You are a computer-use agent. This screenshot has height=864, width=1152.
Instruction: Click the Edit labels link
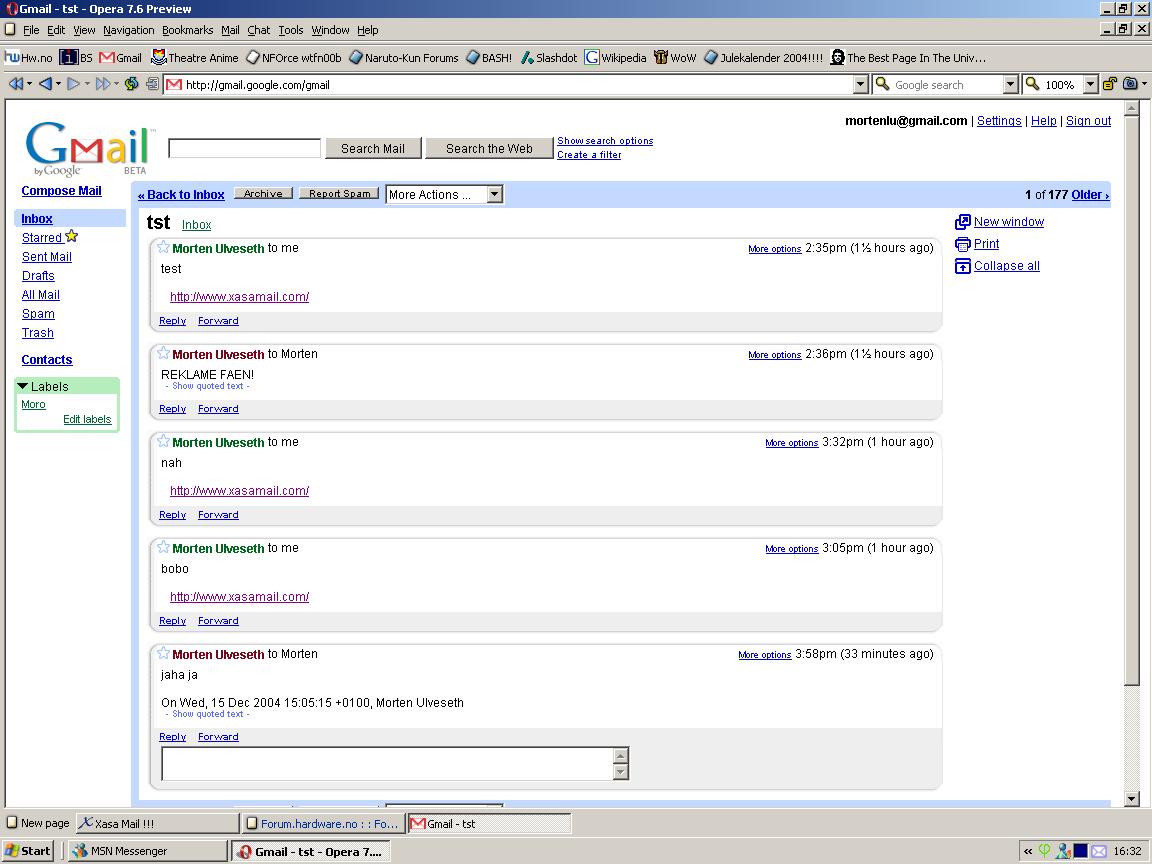tap(87, 419)
